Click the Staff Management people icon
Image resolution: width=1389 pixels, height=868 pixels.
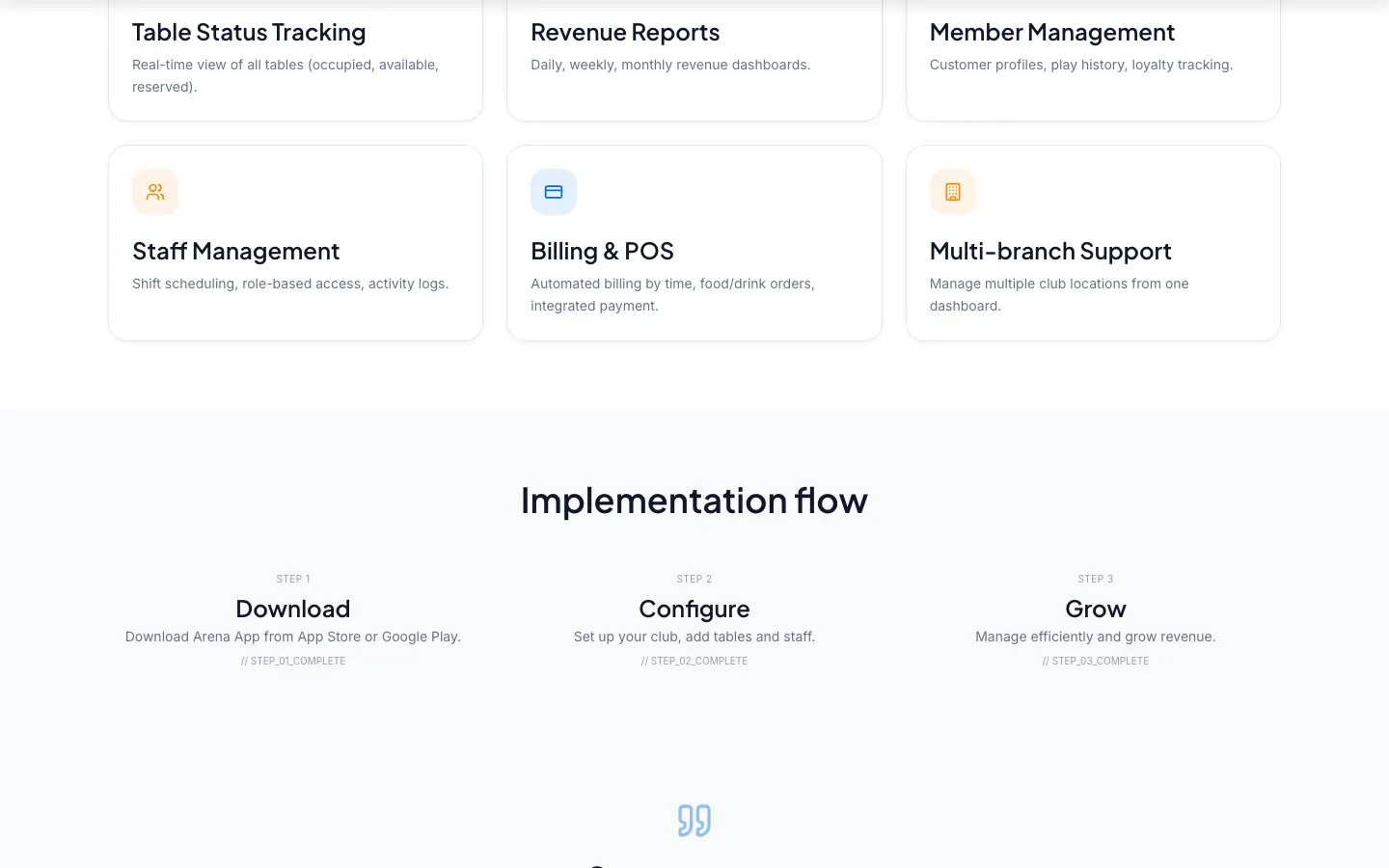click(155, 192)
